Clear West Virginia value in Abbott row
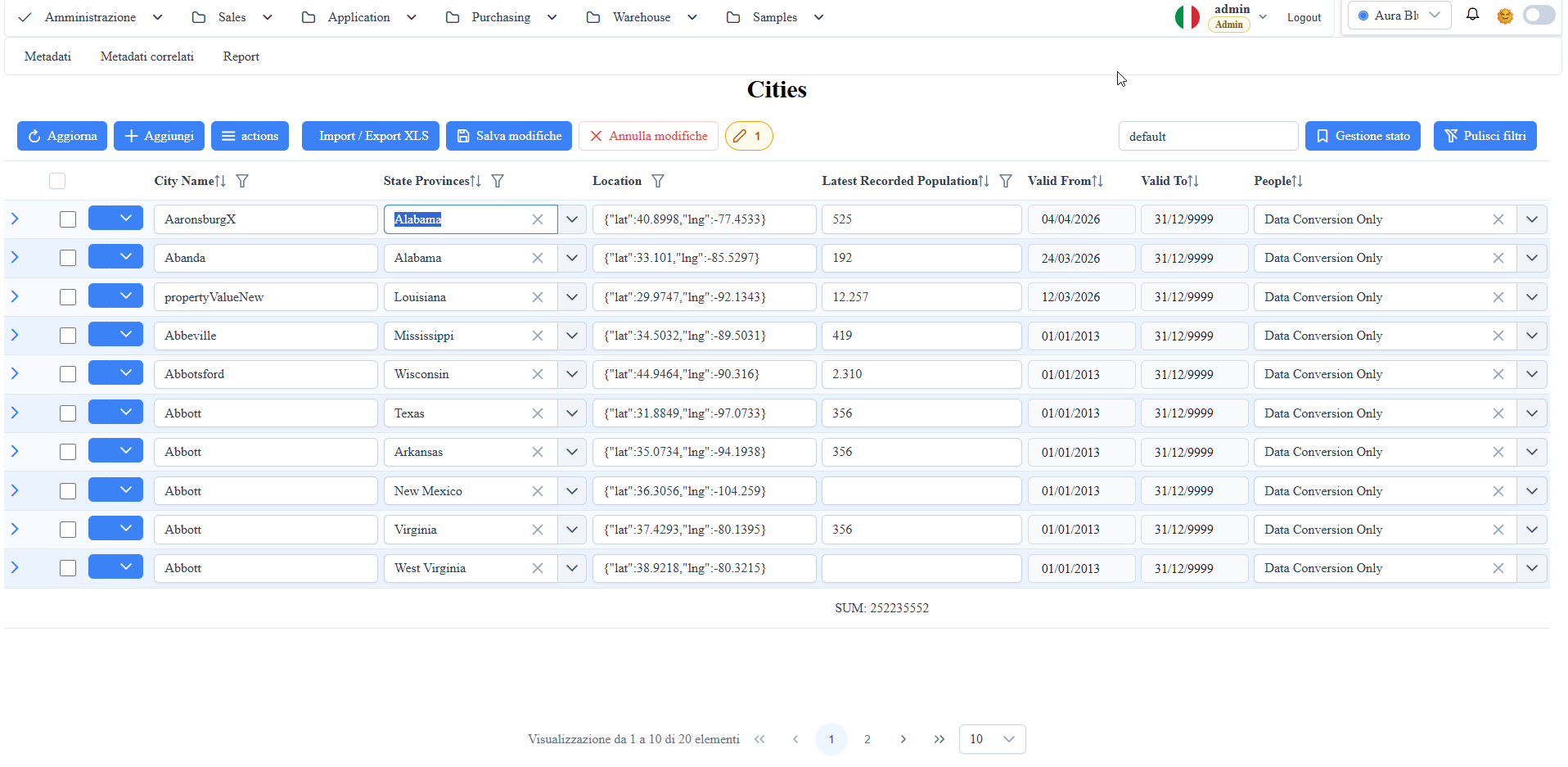This screenshot has width=1568, height=767. [x=538, y=568]
